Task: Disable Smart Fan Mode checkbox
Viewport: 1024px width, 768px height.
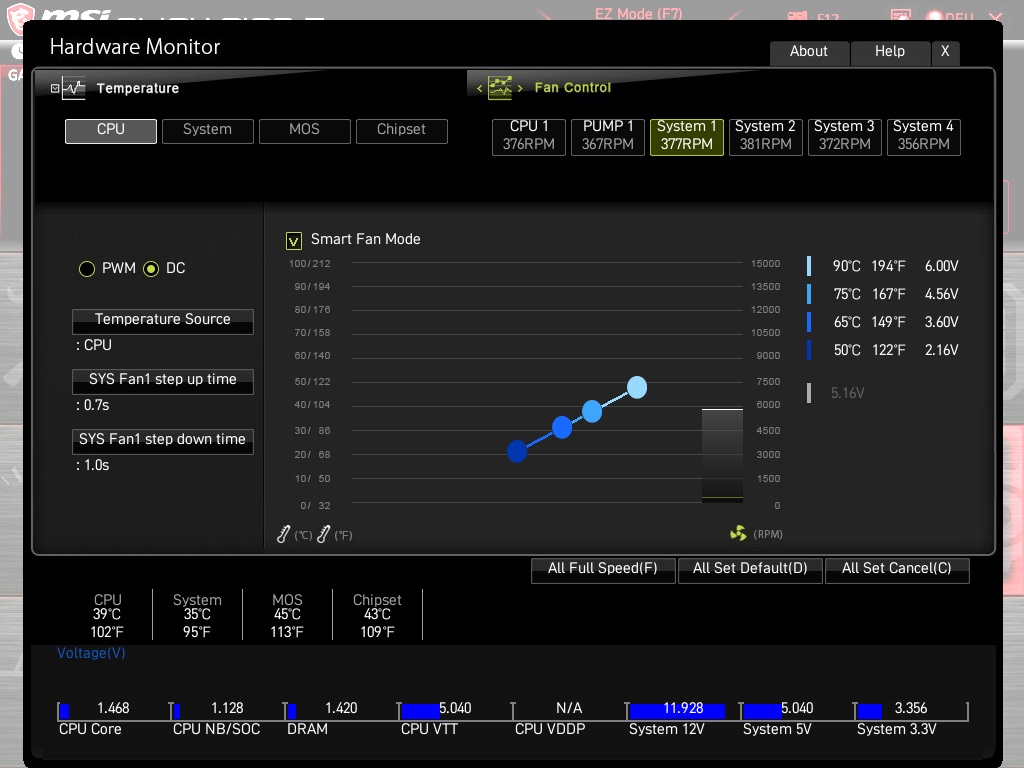Action: [294, 241]
